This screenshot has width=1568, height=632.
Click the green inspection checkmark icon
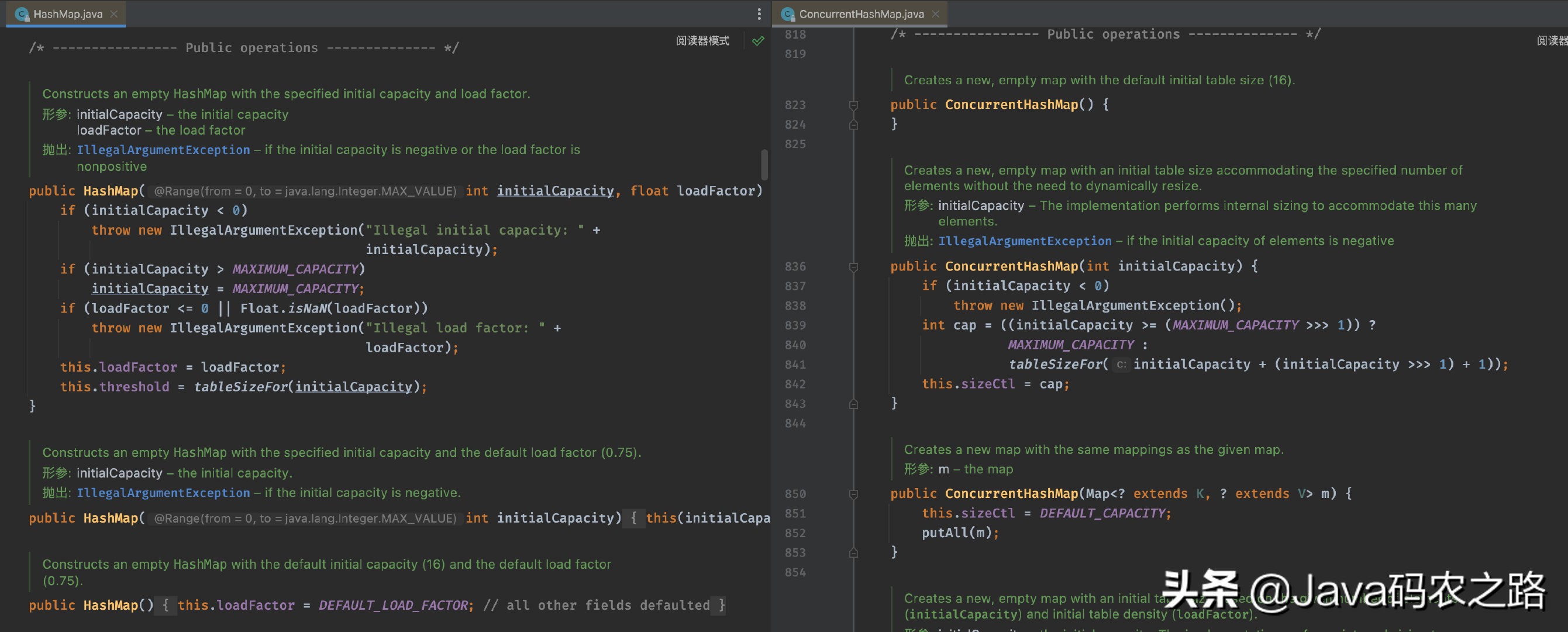click(x=758, y=41)
